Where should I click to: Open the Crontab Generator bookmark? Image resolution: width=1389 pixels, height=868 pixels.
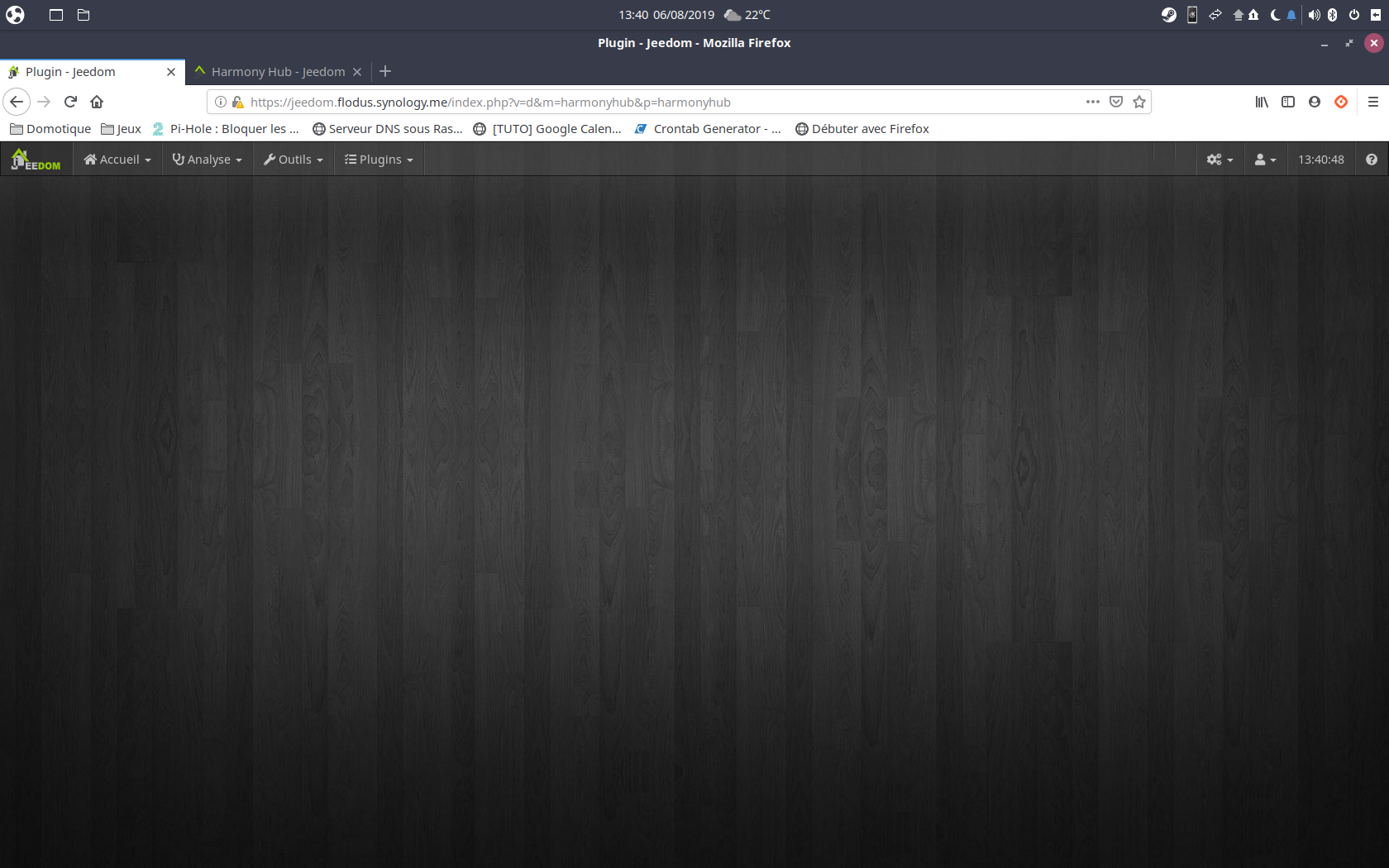708,129
